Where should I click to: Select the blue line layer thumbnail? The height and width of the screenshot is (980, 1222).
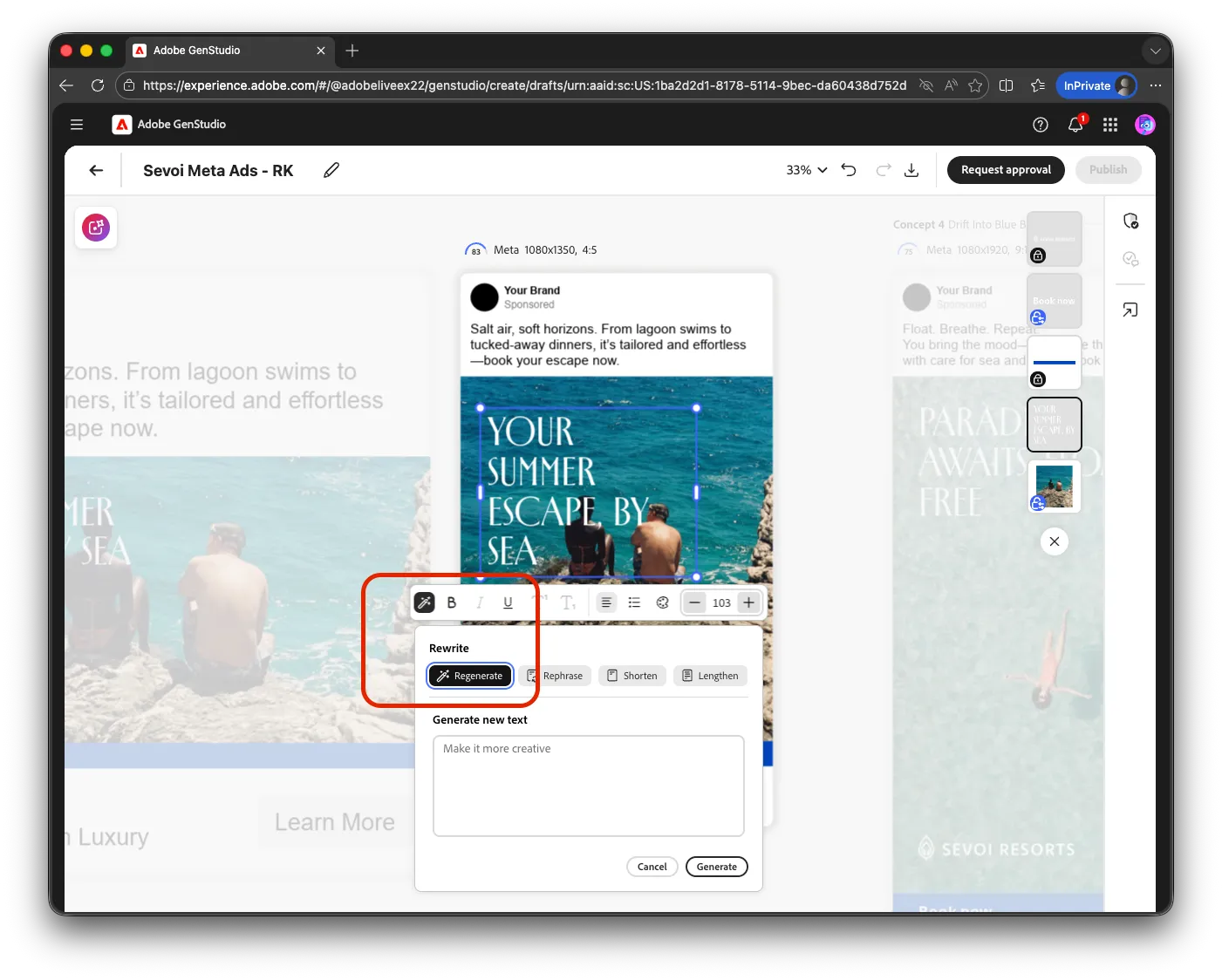point(1055,363)
